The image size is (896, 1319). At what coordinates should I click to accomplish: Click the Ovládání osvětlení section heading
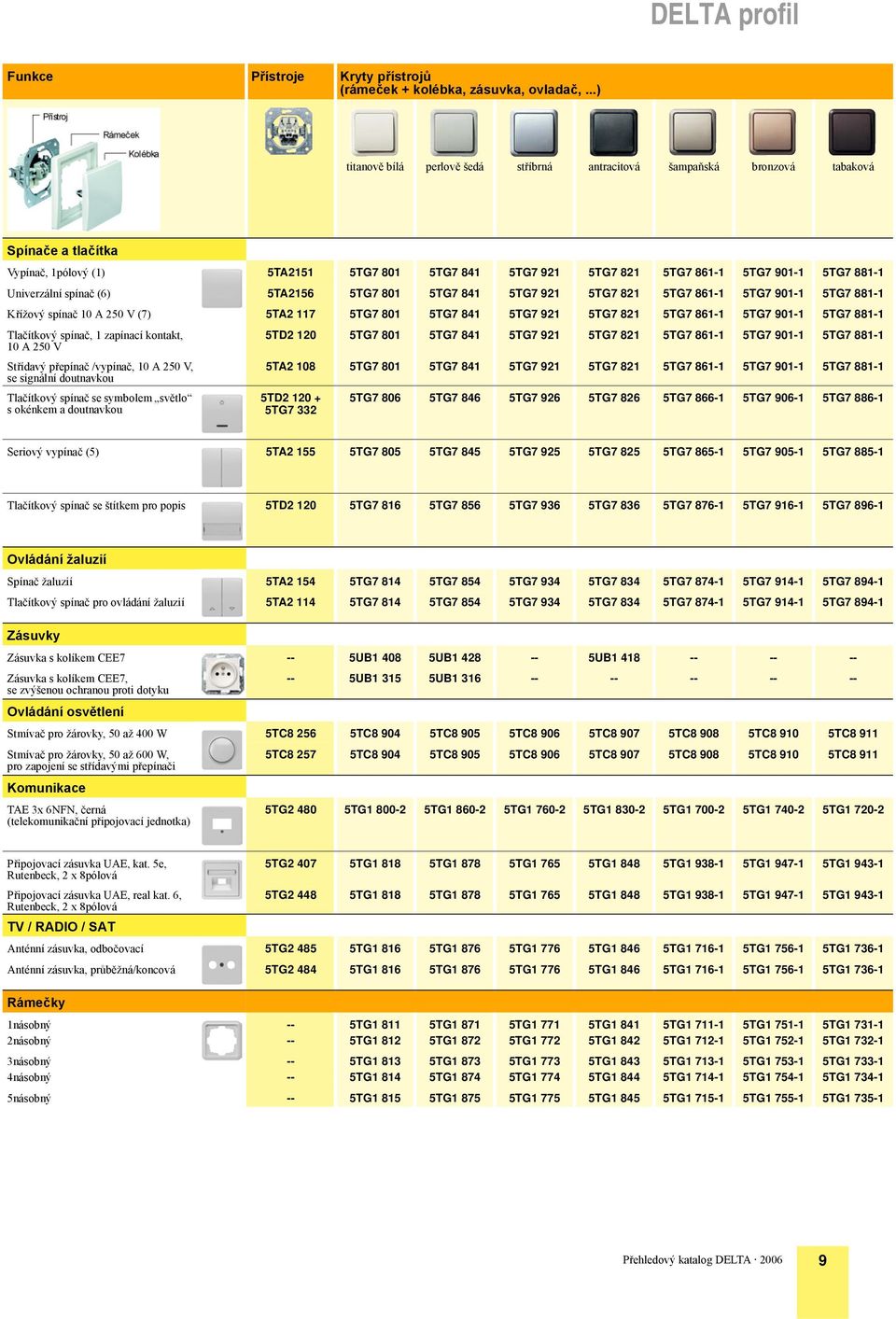65,711
